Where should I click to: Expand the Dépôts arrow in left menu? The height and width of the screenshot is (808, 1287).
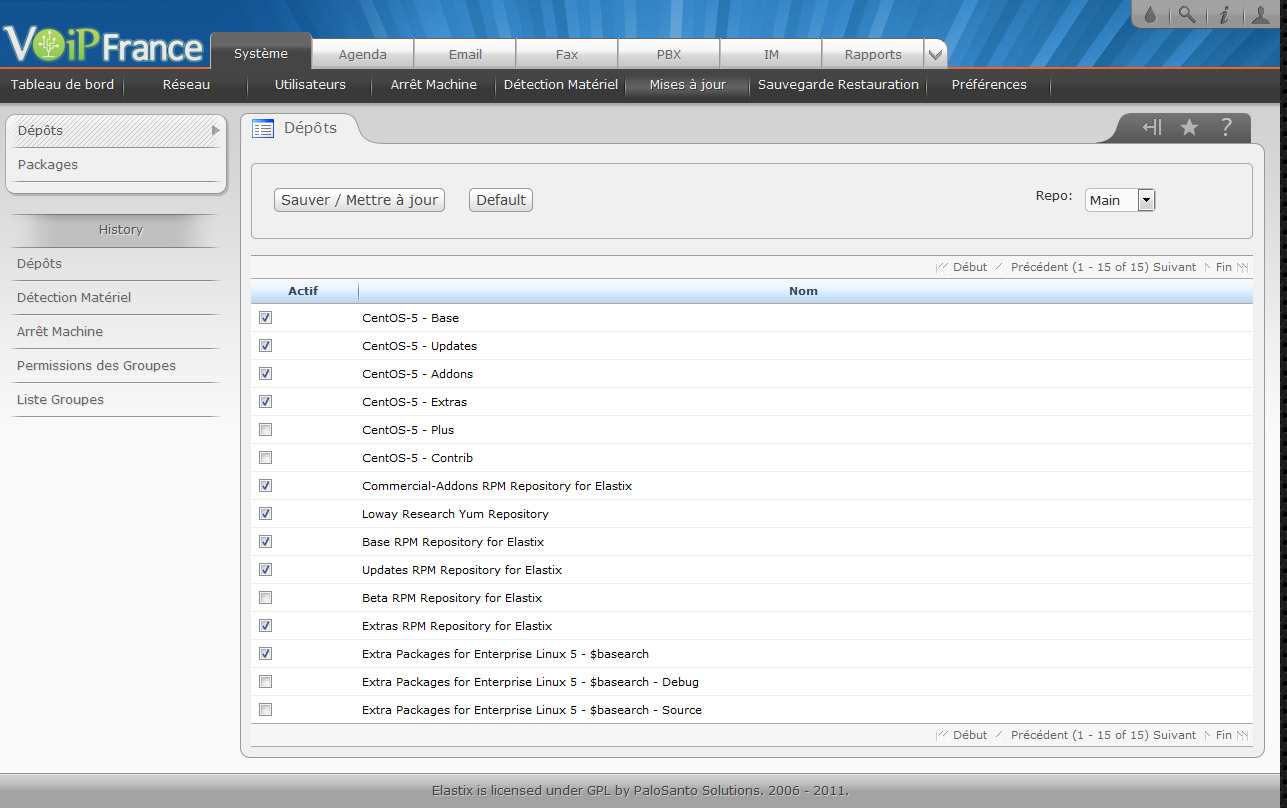coord(215,131)
